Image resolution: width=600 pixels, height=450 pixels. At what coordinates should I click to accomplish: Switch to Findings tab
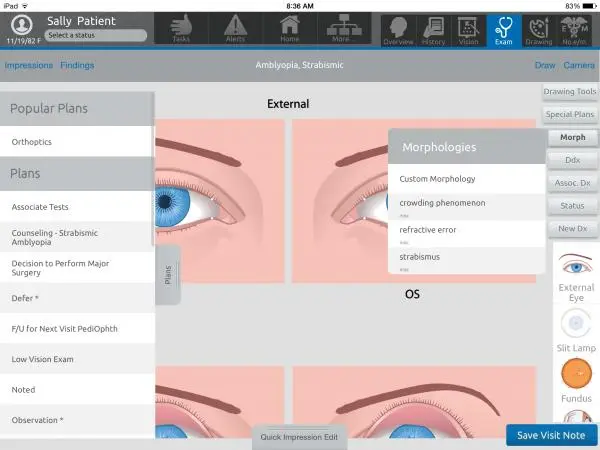(77, 65)
